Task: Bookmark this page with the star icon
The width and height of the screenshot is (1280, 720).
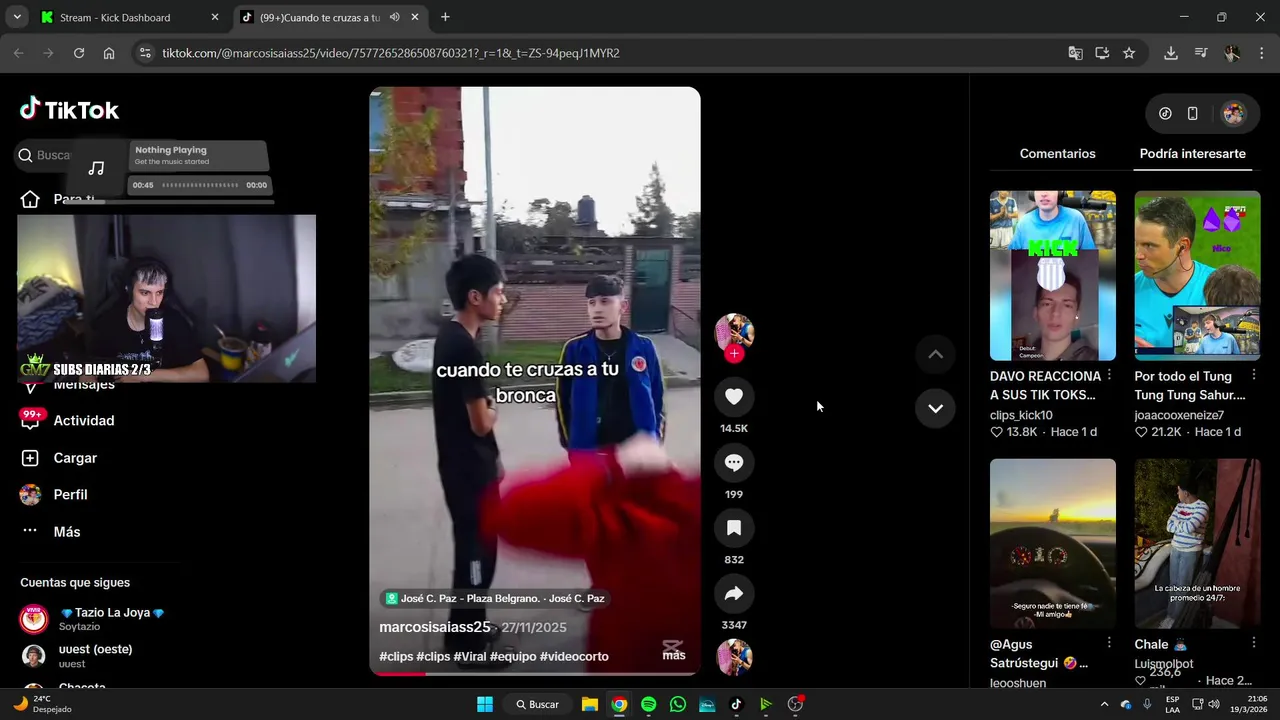Action: (x=1129, y=53)
